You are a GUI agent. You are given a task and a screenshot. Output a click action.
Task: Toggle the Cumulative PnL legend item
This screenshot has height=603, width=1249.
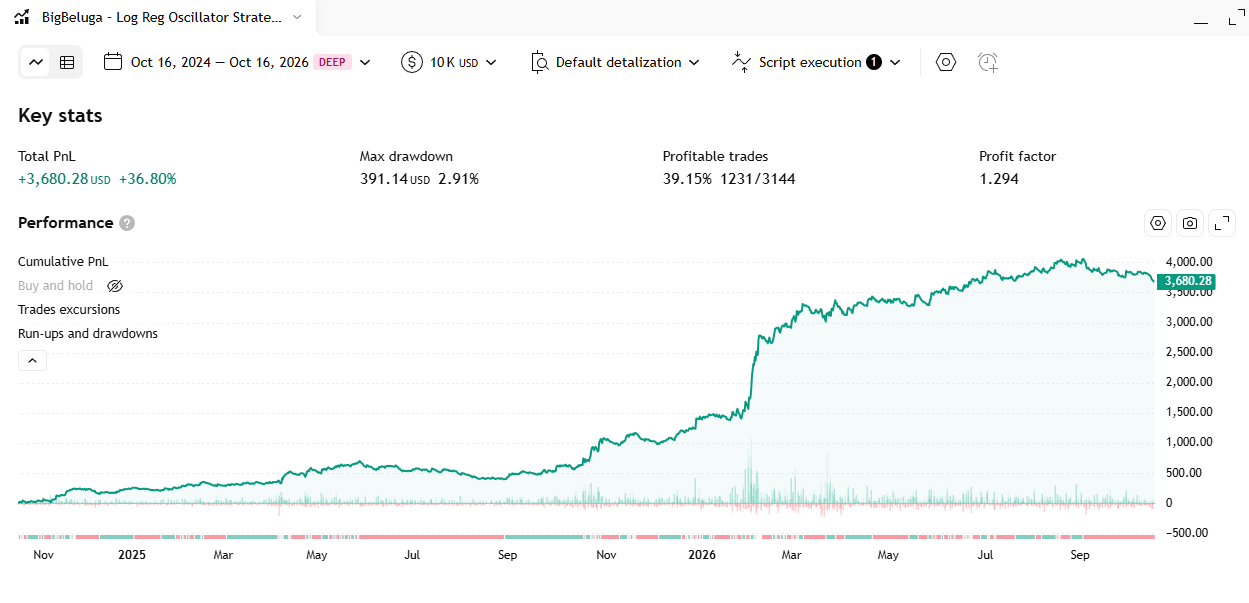[63, 262]
